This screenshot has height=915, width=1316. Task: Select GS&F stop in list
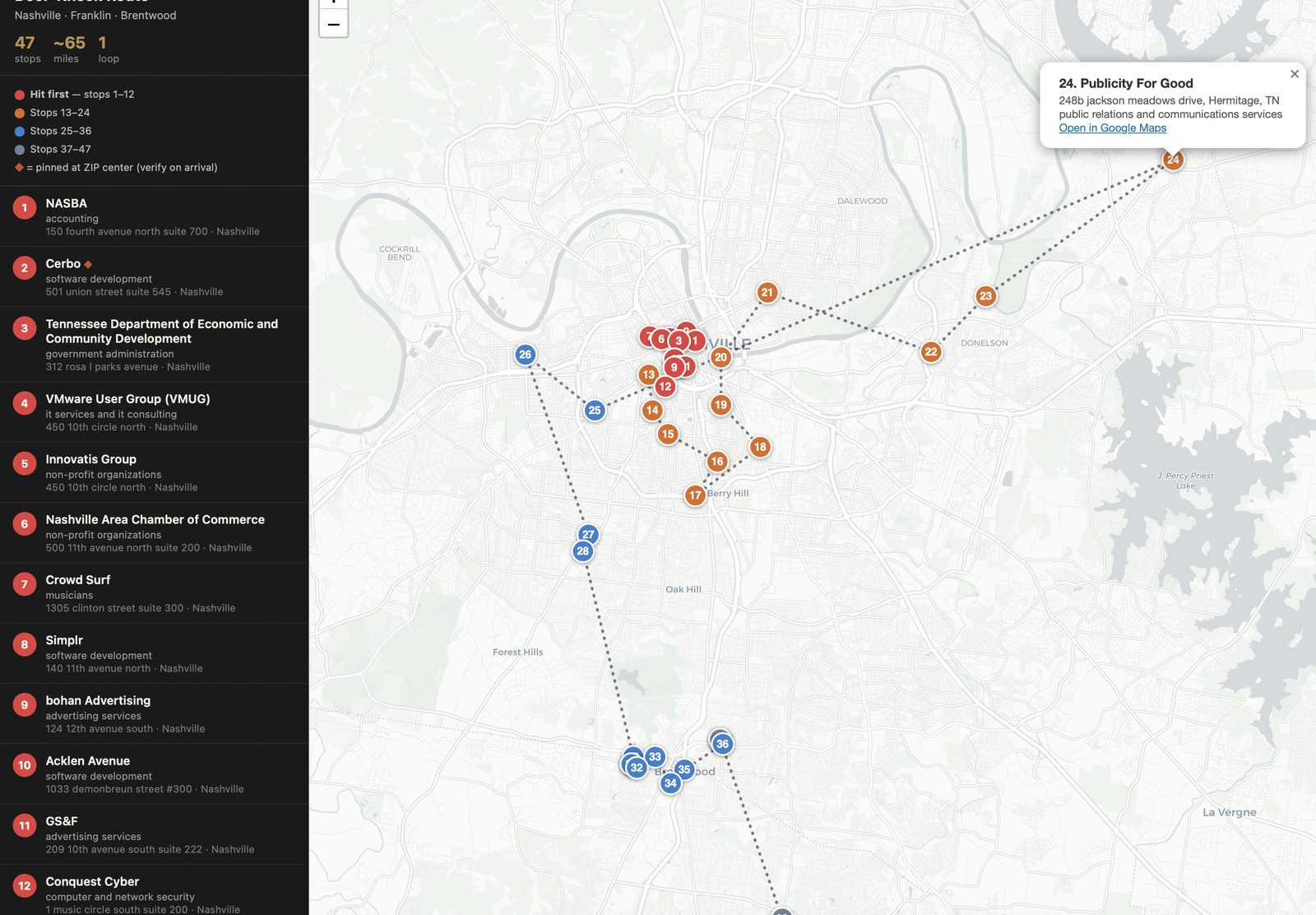[x=154, y=834]
